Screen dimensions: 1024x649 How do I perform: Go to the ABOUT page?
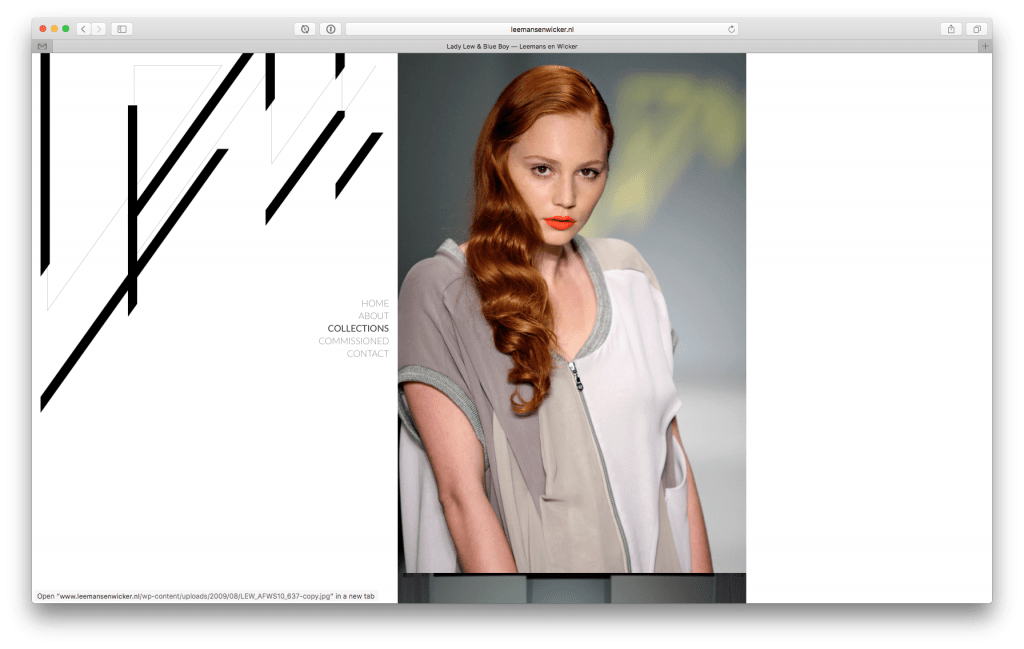click(x=373, y=316)
